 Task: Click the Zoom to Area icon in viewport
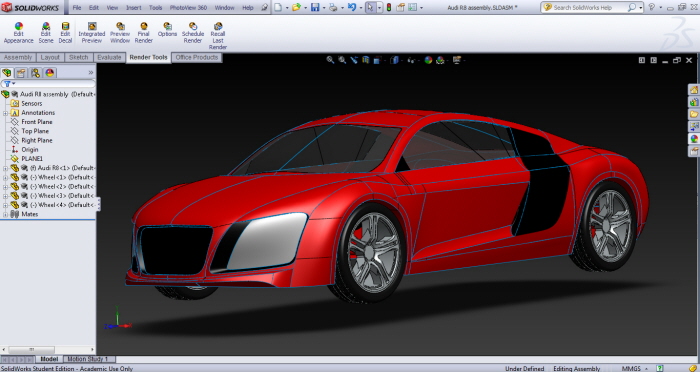coord(342,60)
